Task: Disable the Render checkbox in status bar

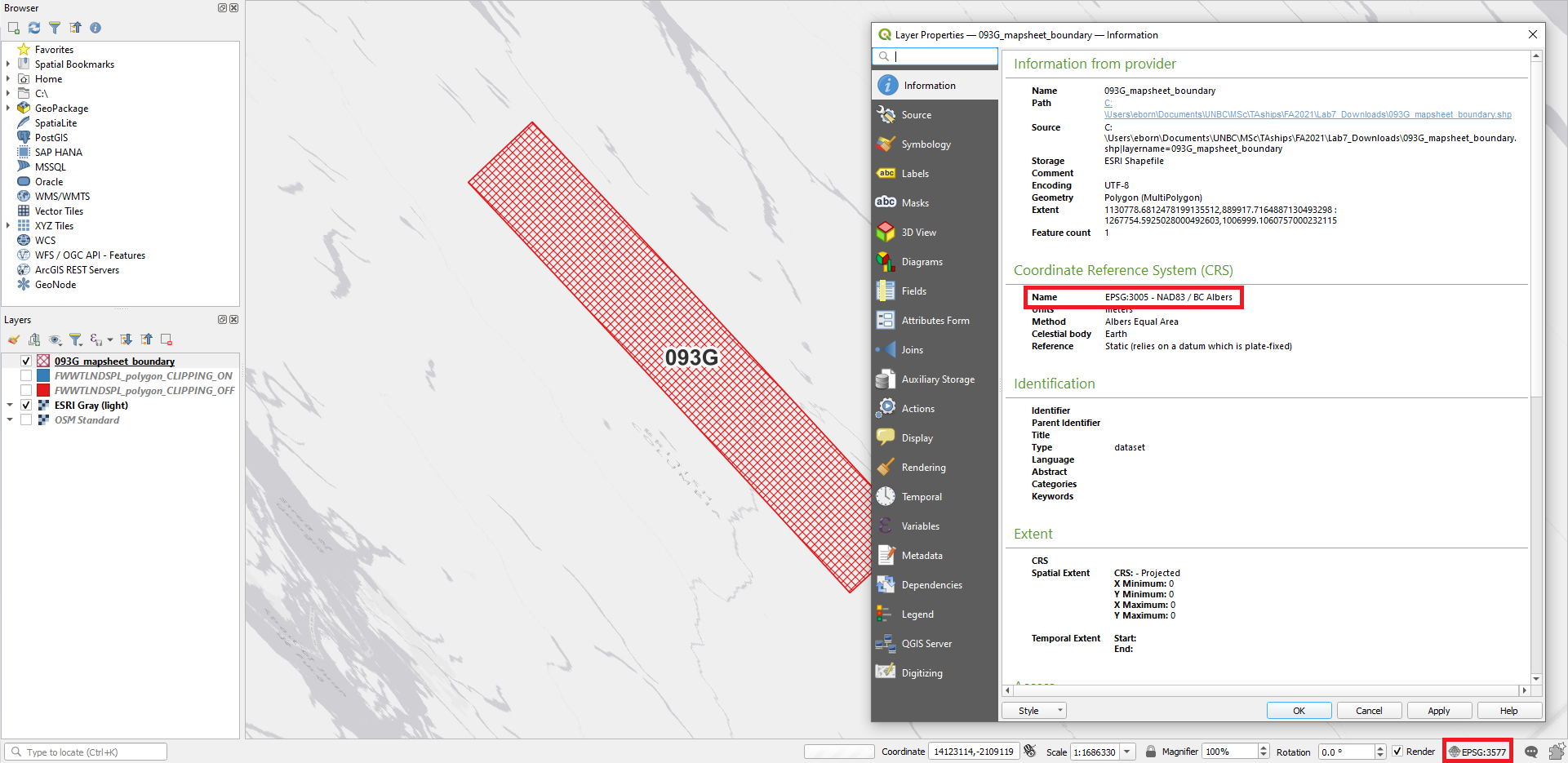Action: (x=1398, y=751)
